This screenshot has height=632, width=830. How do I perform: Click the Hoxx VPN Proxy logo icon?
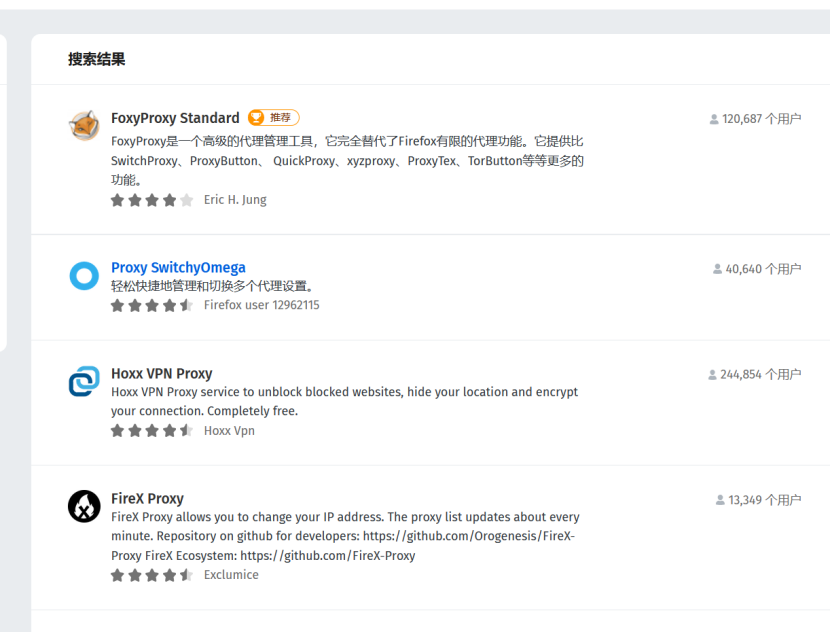tap(84, 382)
